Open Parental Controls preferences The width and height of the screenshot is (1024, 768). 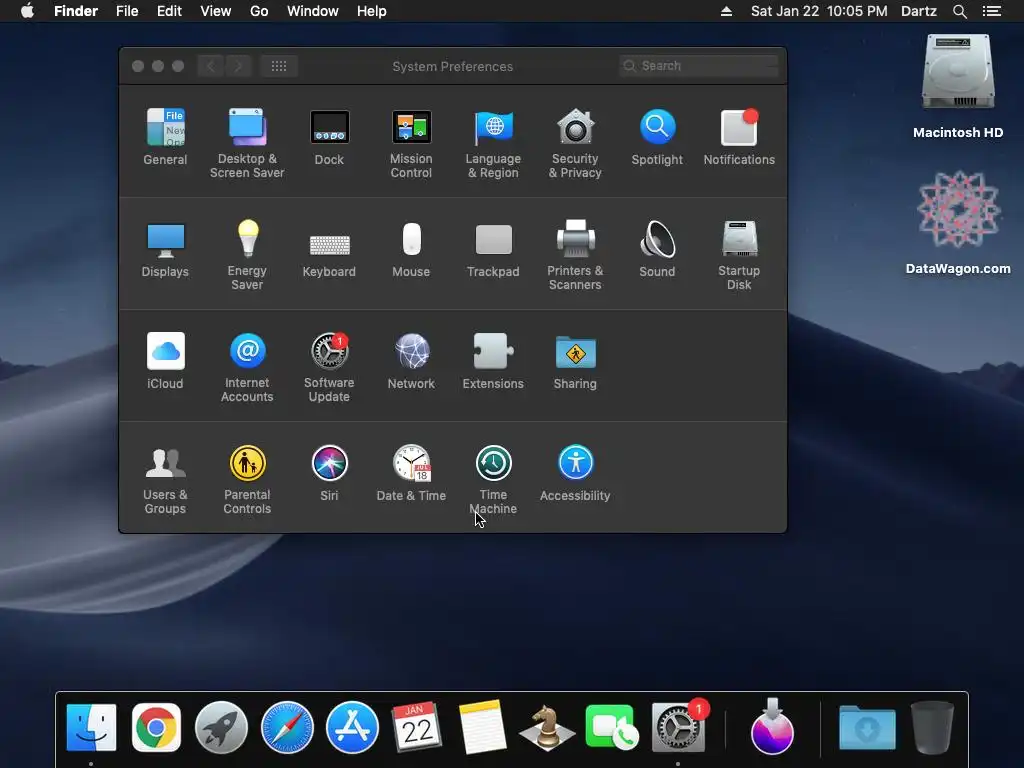pos(247,479)
